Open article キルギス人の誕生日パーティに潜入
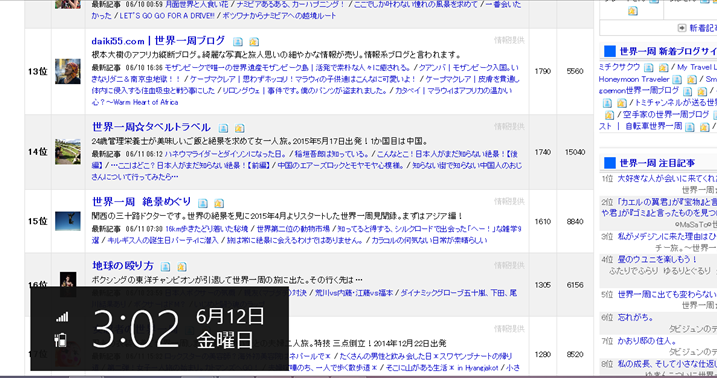Screen dimensions: 717x378 (x=163, y=240)
